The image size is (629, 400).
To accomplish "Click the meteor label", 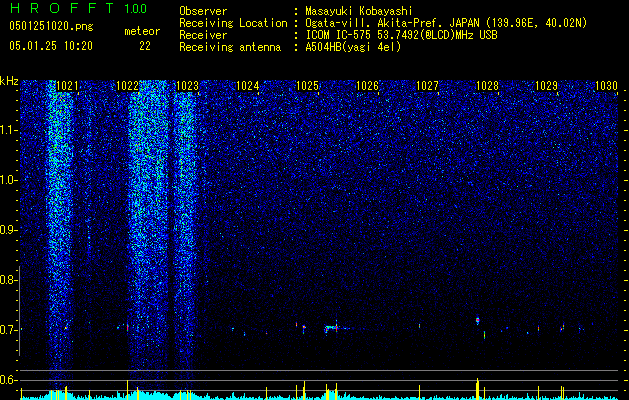I will point(142,31).
